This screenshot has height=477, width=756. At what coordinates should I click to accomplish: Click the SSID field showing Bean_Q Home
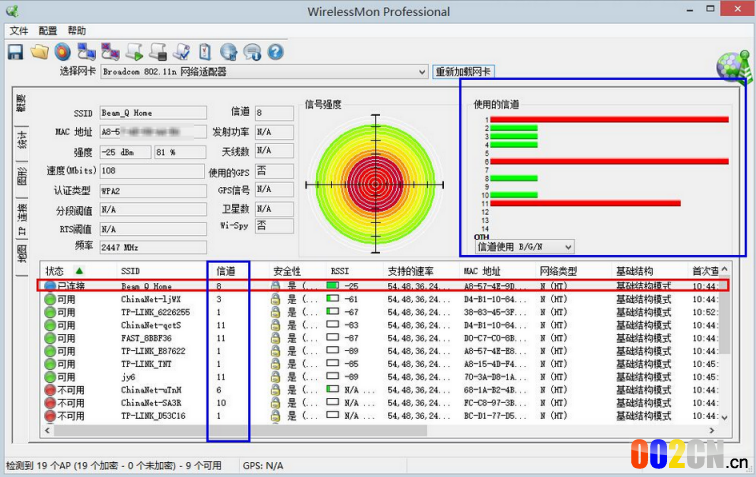click(x=153, y=113)
